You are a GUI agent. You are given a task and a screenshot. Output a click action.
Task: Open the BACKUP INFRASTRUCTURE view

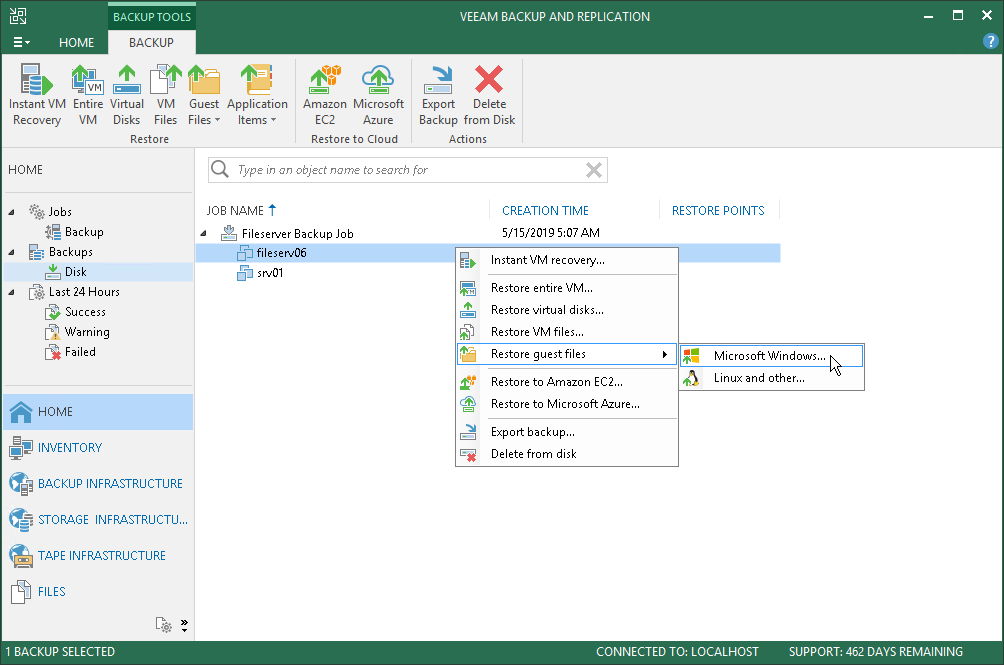click(98, 483)
